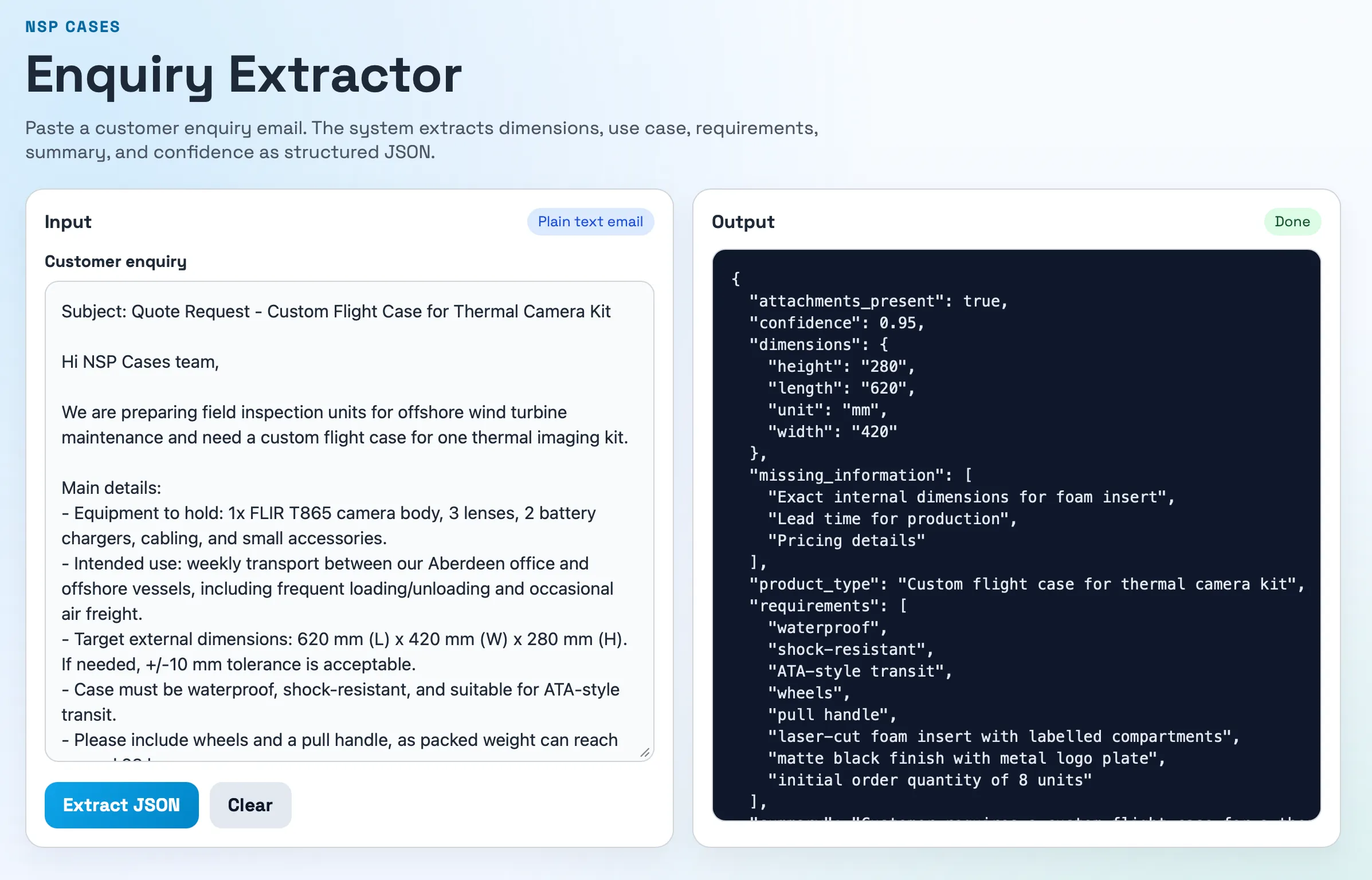Click the Enquiry Extractor page title
The image size is (1372, 880).
coord(243,74)
